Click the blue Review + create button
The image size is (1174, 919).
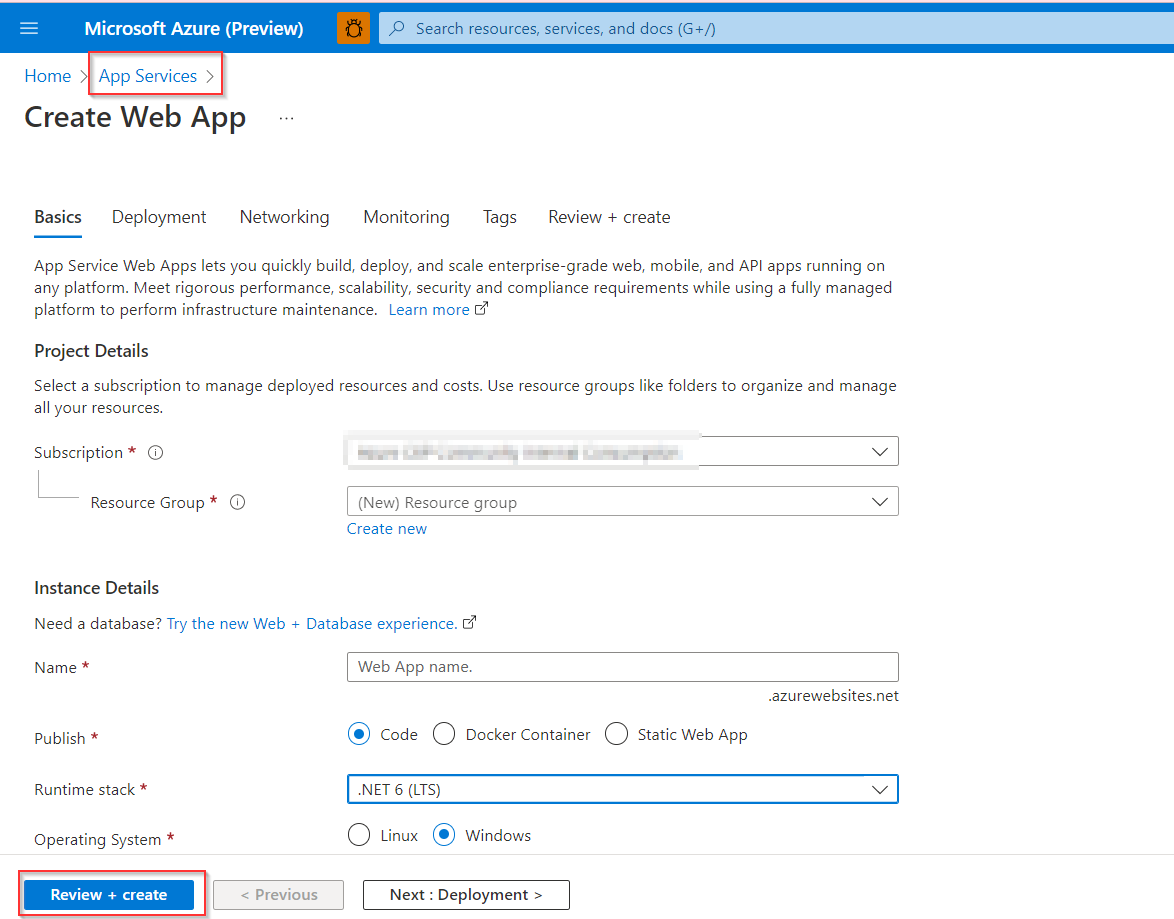click(109, 894)
